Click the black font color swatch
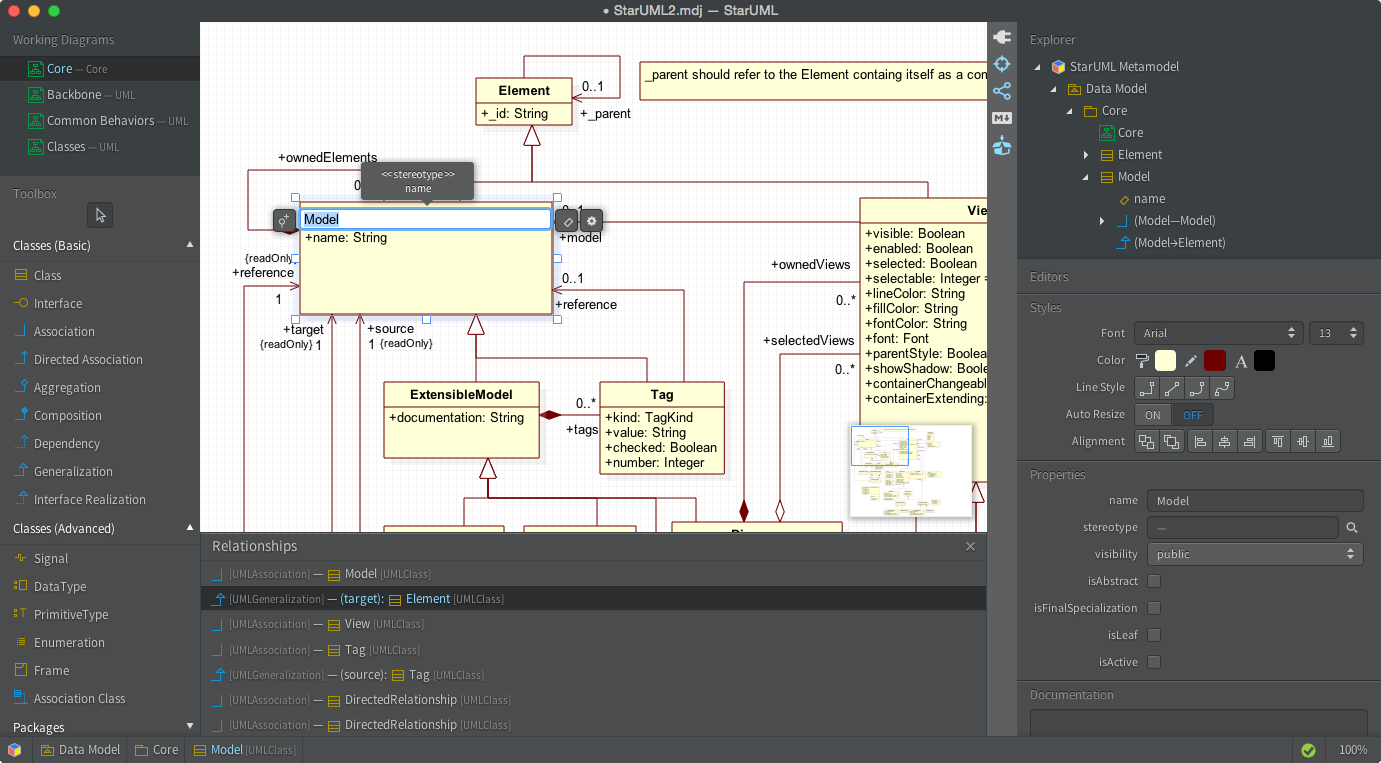Viewport: 1381px width, 763px height. pos(1265,361)
